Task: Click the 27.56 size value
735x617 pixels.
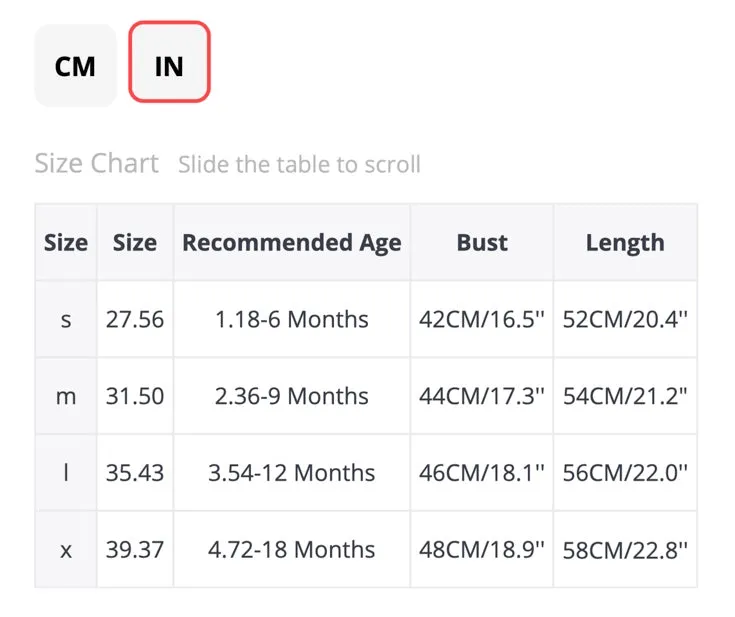Action: pos(135,320)
